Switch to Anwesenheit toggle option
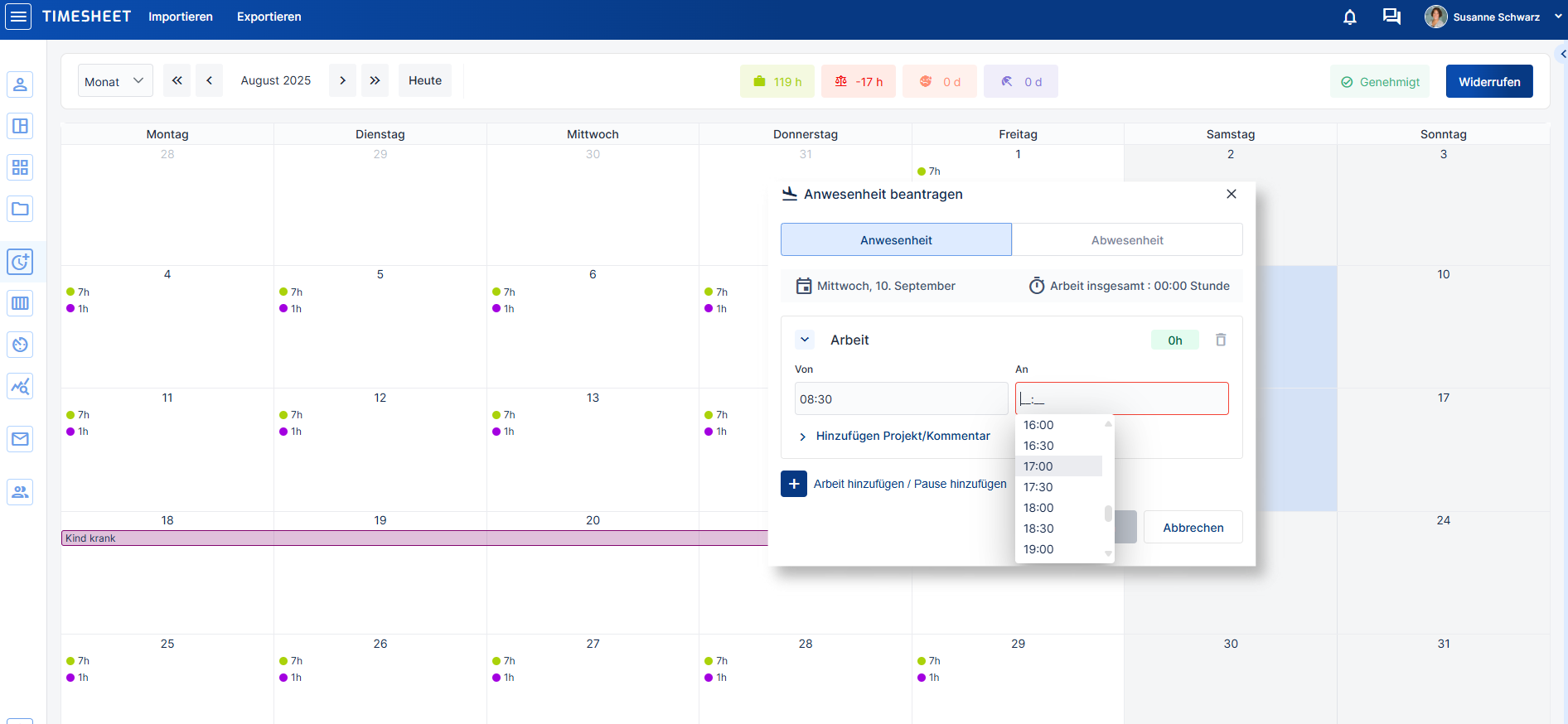The width and height of the screenshot is (1568, 724). [x=896, y=240]
